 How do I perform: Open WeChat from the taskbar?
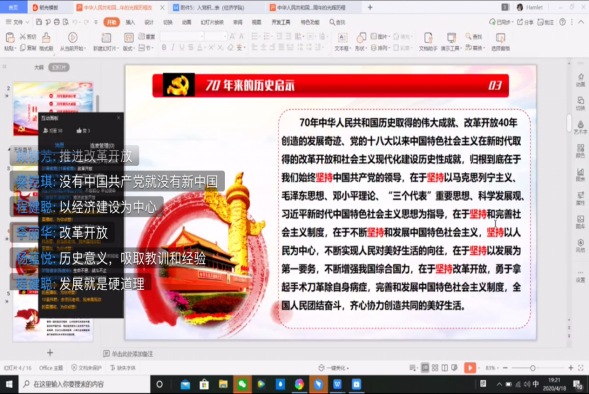[x=242, y=384]
